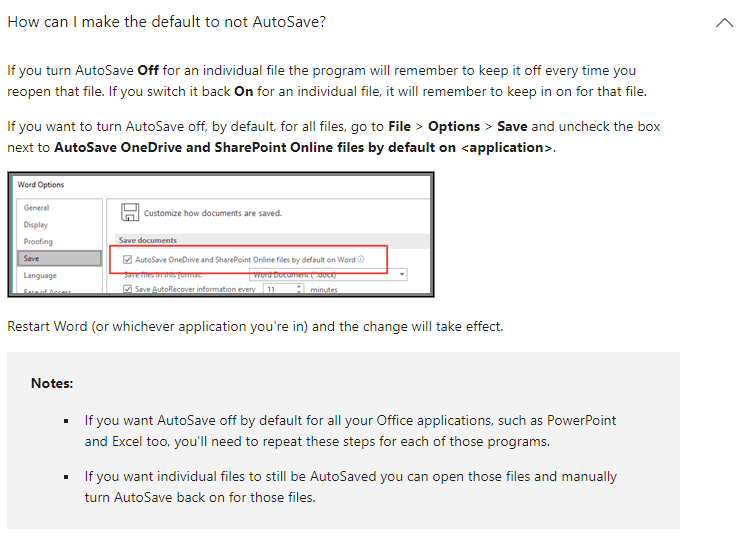Select the highlighted Save category
The image size is (740, 544).
tap(59, 259)
